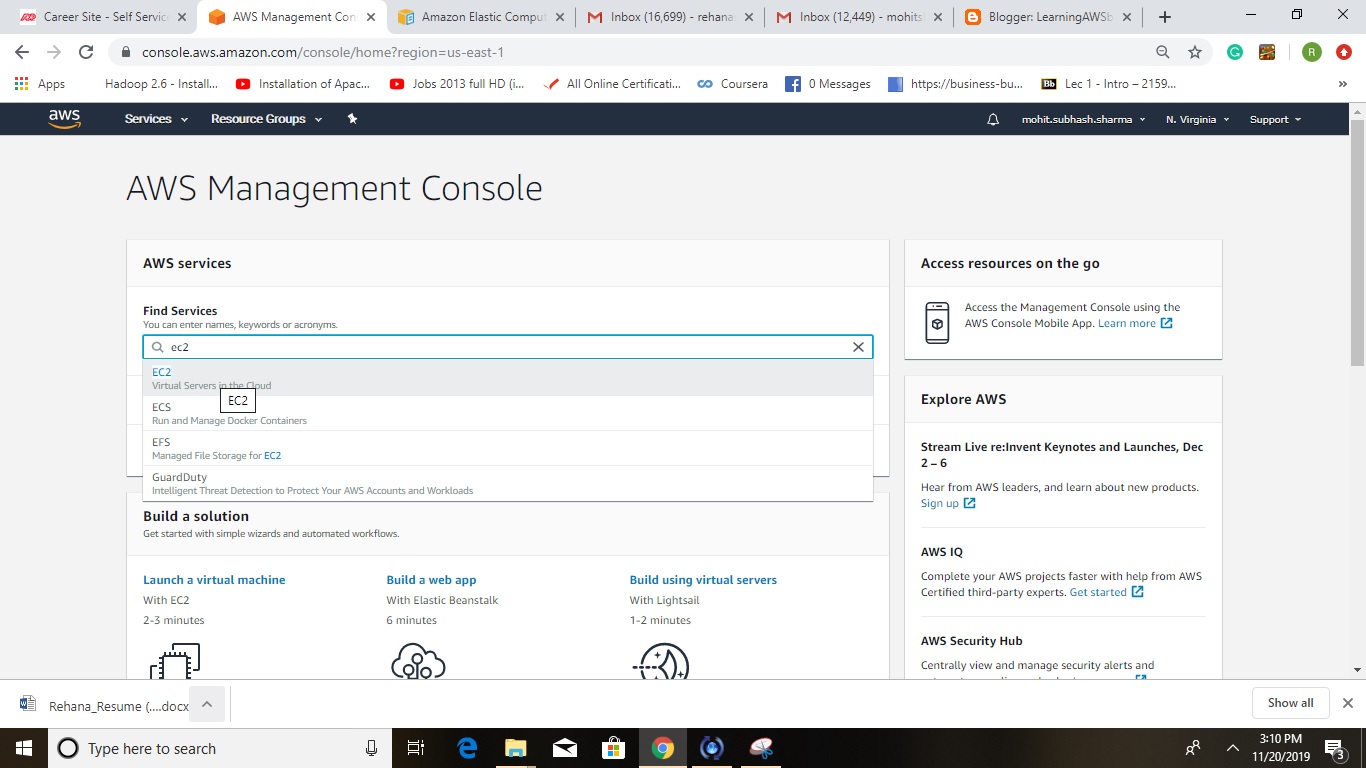Click the Show all downloads button
The width and height of the screenshot is (1366, 768).
[x=1290, y=702]
